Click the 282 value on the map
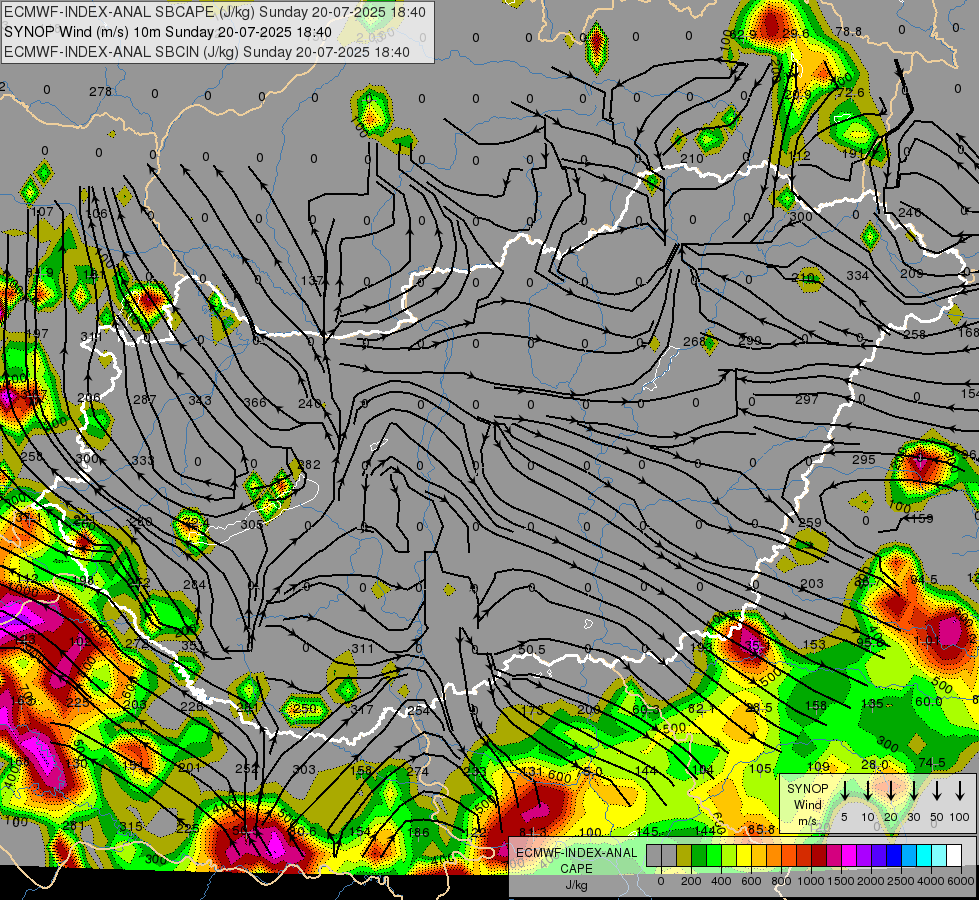 (x=309, y=465)
